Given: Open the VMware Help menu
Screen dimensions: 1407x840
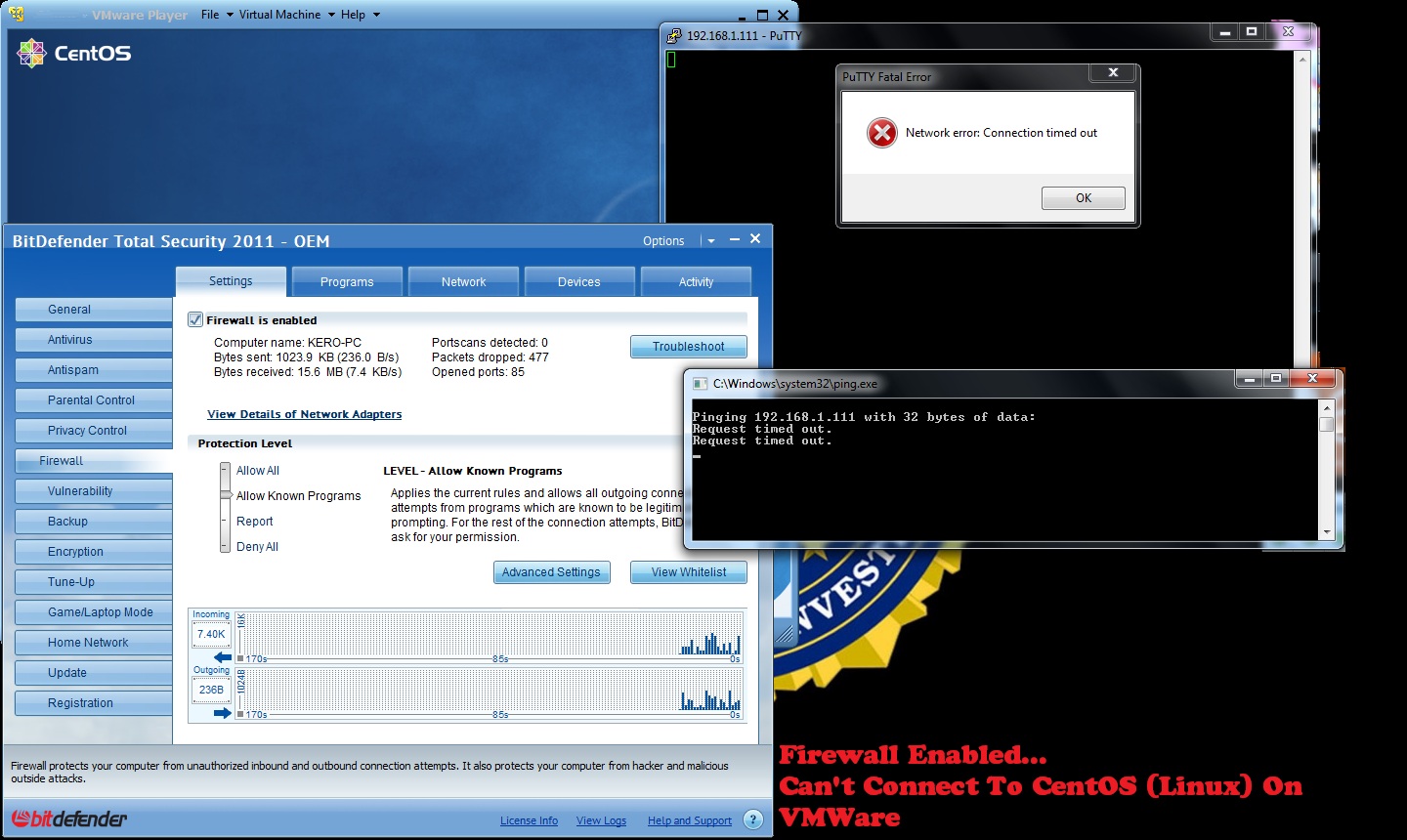Looking at the screenshot, I should 361,15.
